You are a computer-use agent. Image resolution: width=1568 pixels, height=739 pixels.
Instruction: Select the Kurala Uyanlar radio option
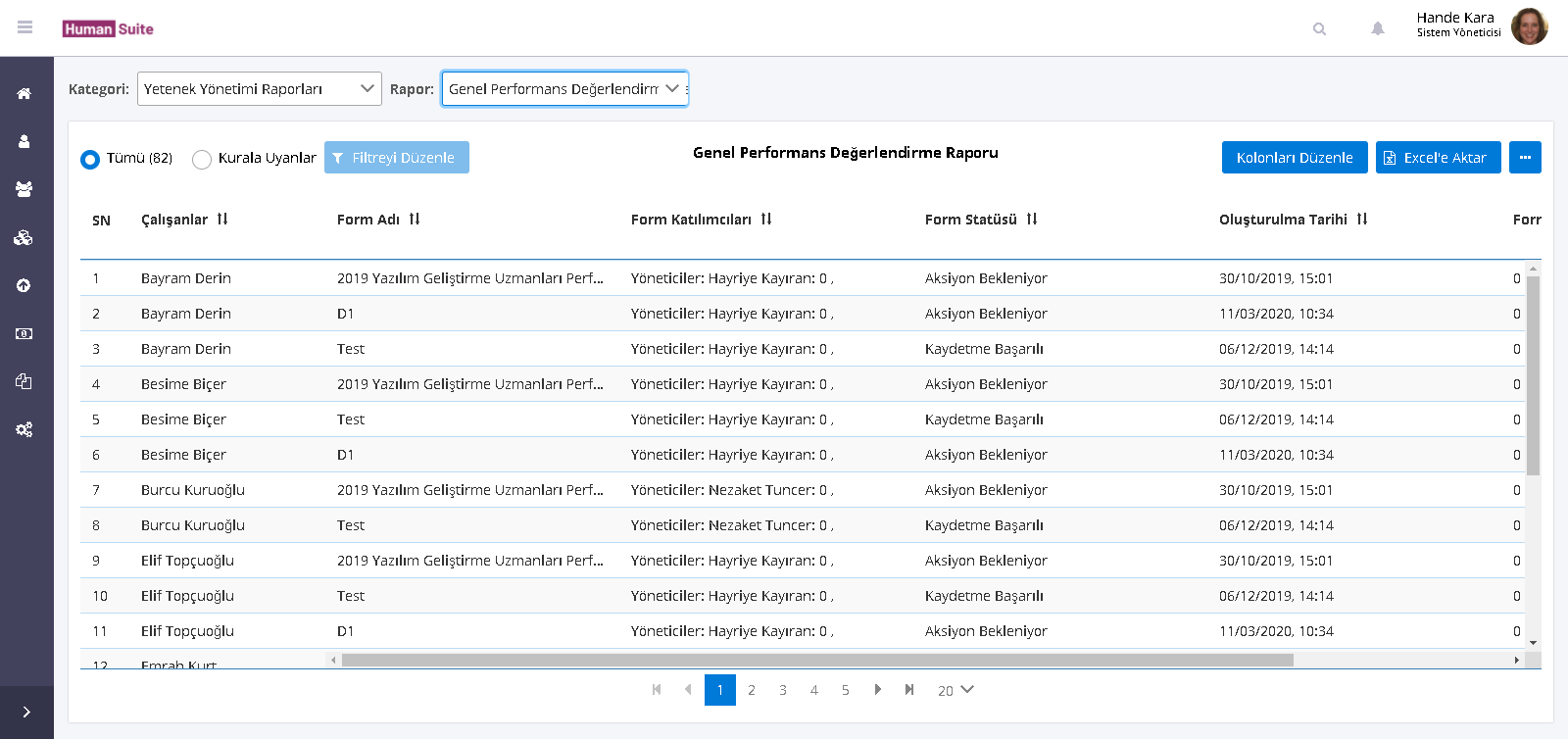[202, 159]
